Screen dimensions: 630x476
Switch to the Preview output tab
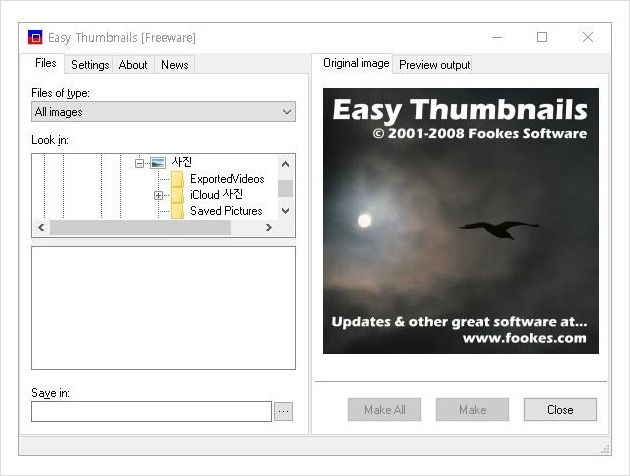pyautogui.click(x=434, y=65)
